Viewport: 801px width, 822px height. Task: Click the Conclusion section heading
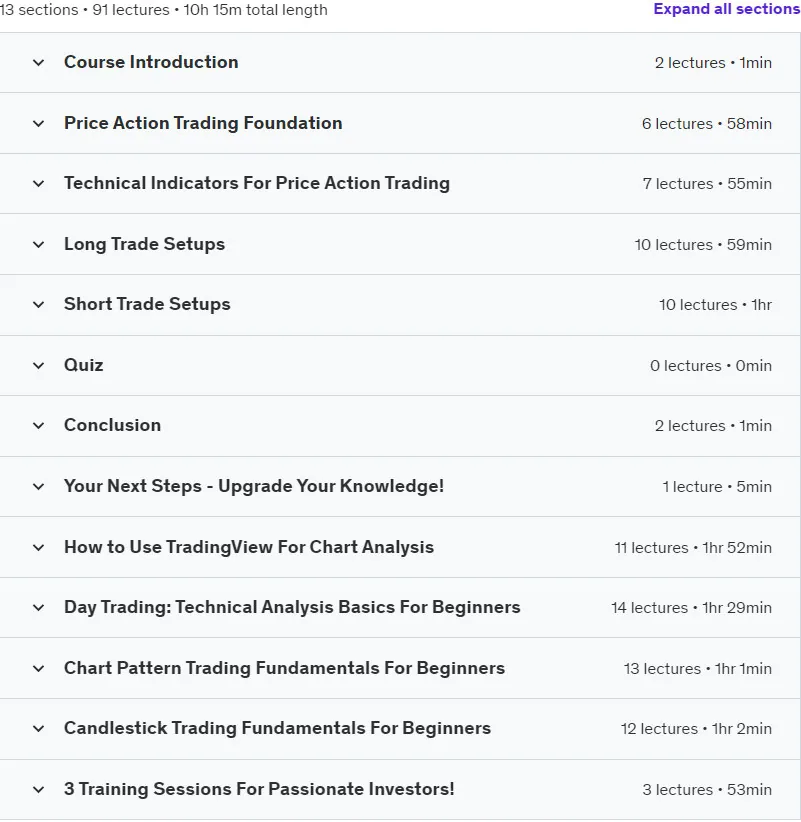[x=112, y=425]
